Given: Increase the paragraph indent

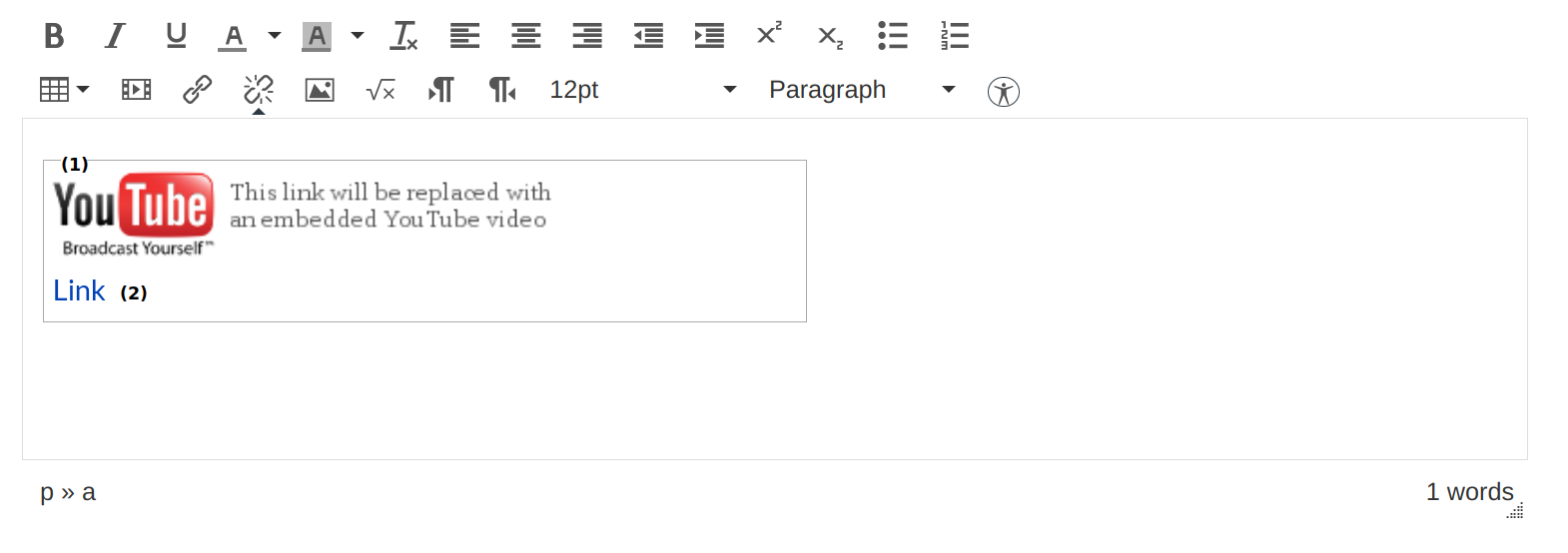Looking at the screenshot, I should (x=709, y=36).
